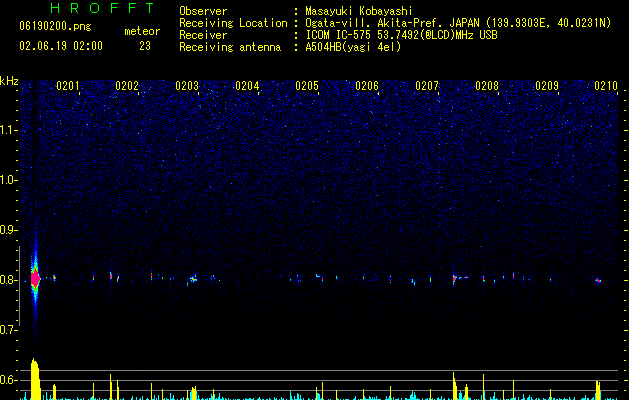Click the 0.8 frequency axis label
629x400 pixels.
pos(9,280)
